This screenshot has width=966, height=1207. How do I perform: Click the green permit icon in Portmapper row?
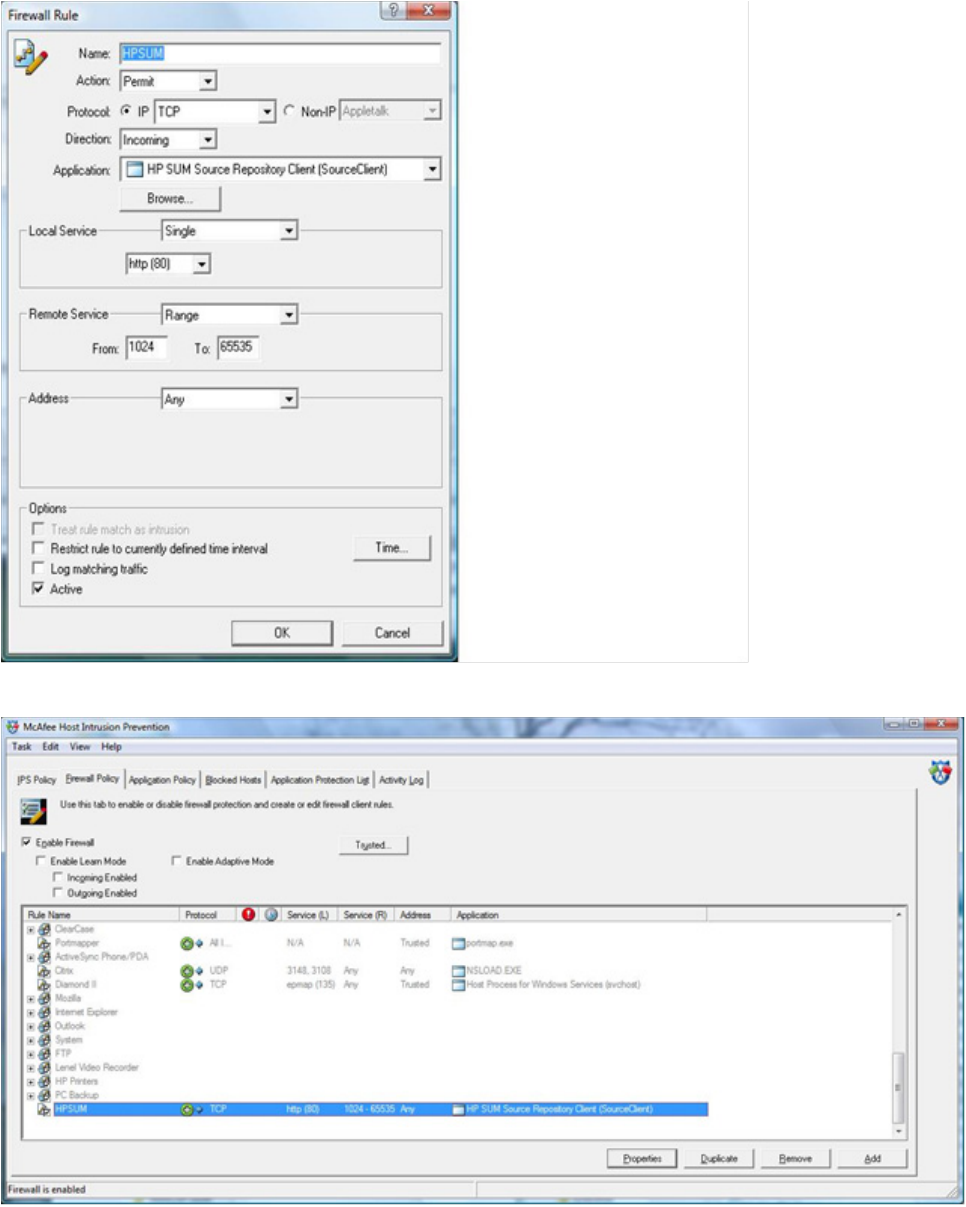click(186, 943)
